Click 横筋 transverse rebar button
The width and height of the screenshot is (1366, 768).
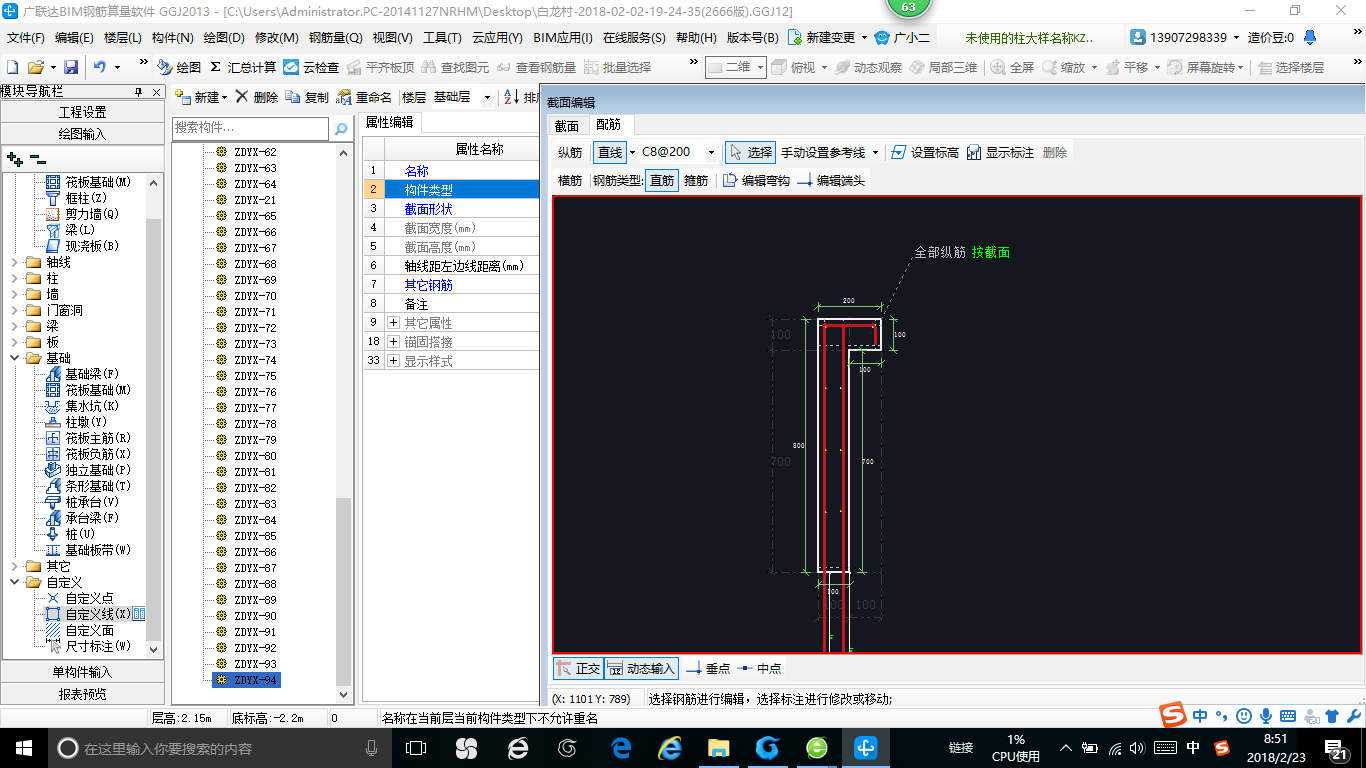click(x=570, y=180)
